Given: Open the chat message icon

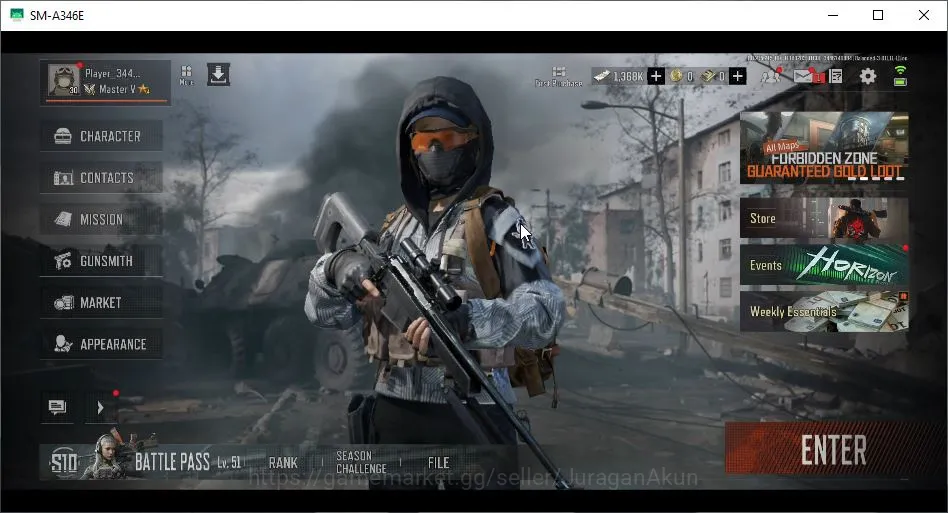Looking at the screenshot, I should (x=57, y=407).
